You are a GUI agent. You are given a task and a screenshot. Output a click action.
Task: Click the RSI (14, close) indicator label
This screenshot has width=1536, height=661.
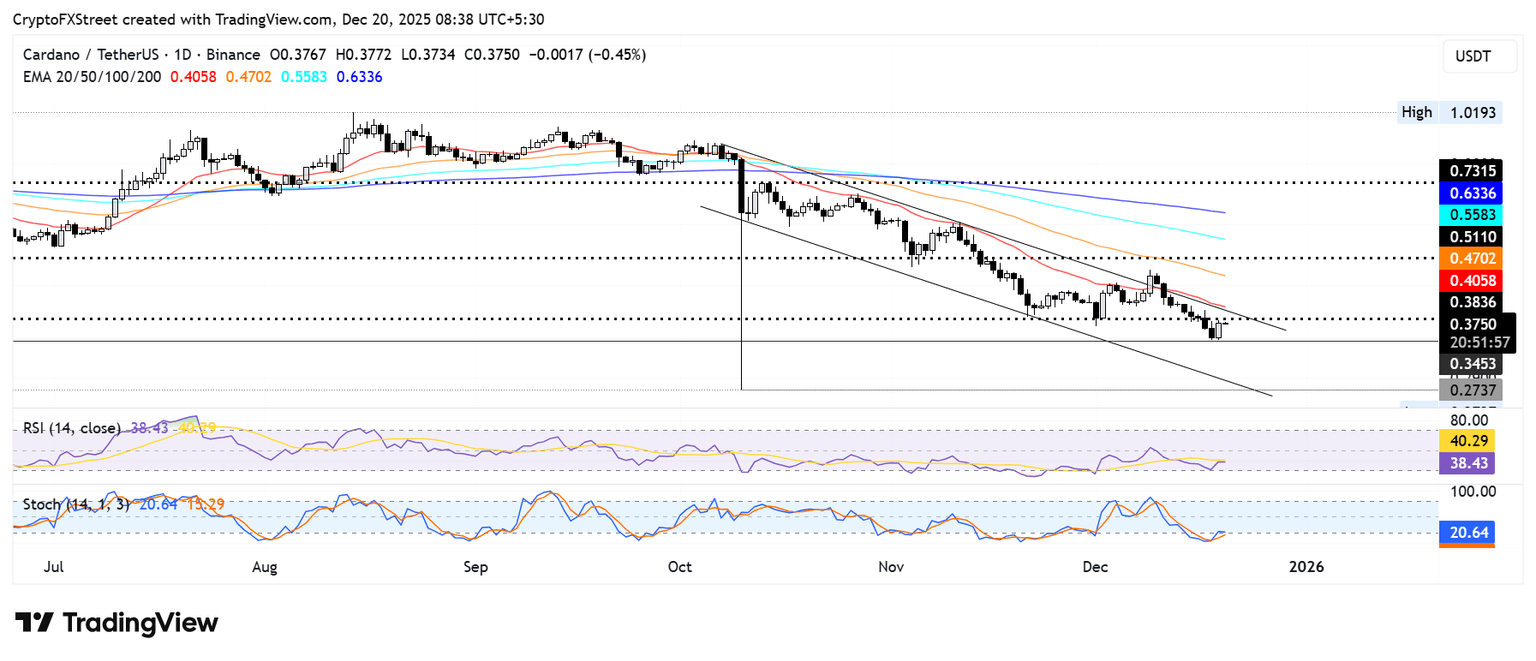click(72, 428)
